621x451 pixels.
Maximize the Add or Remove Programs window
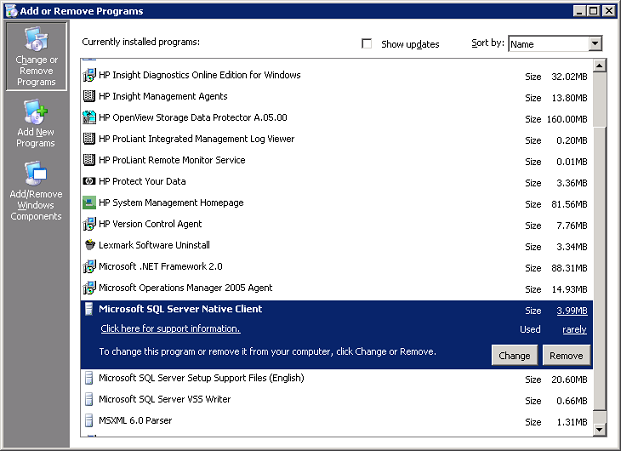pyautogui.click(x=593, y=11)
